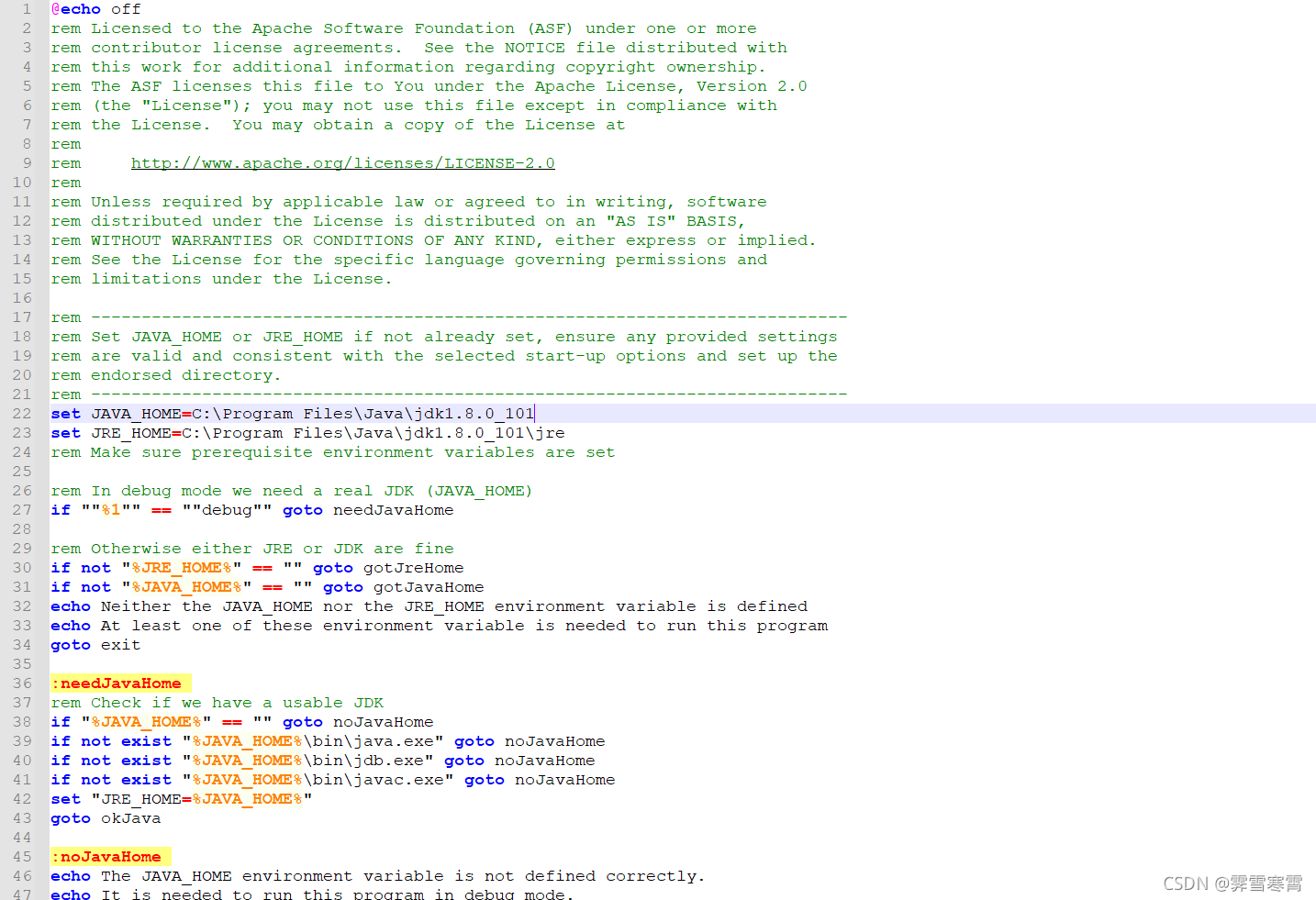Click line number 36 in the gutter
Image resolution: width=1316 pixels, height=900 pixels.
click(x=21, y=683)
